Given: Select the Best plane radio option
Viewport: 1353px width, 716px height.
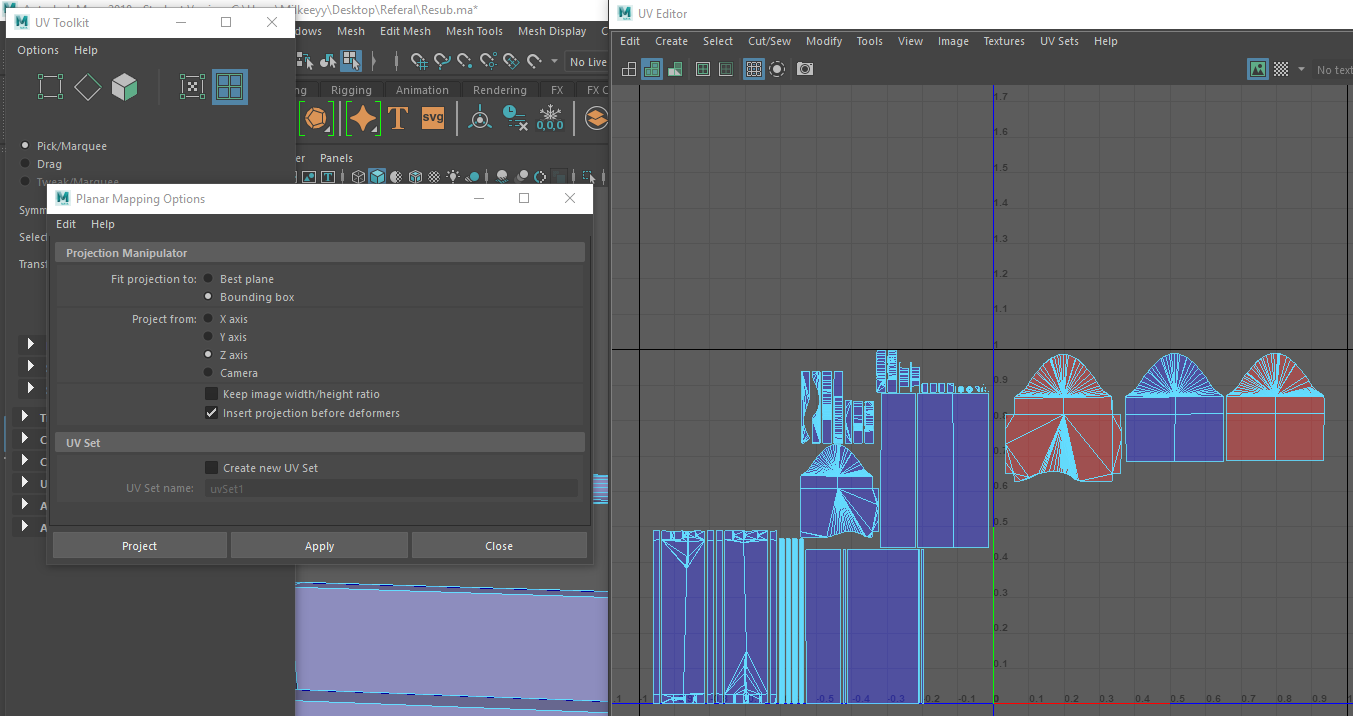Looking at the screenshot, I should tap(208, 279).
